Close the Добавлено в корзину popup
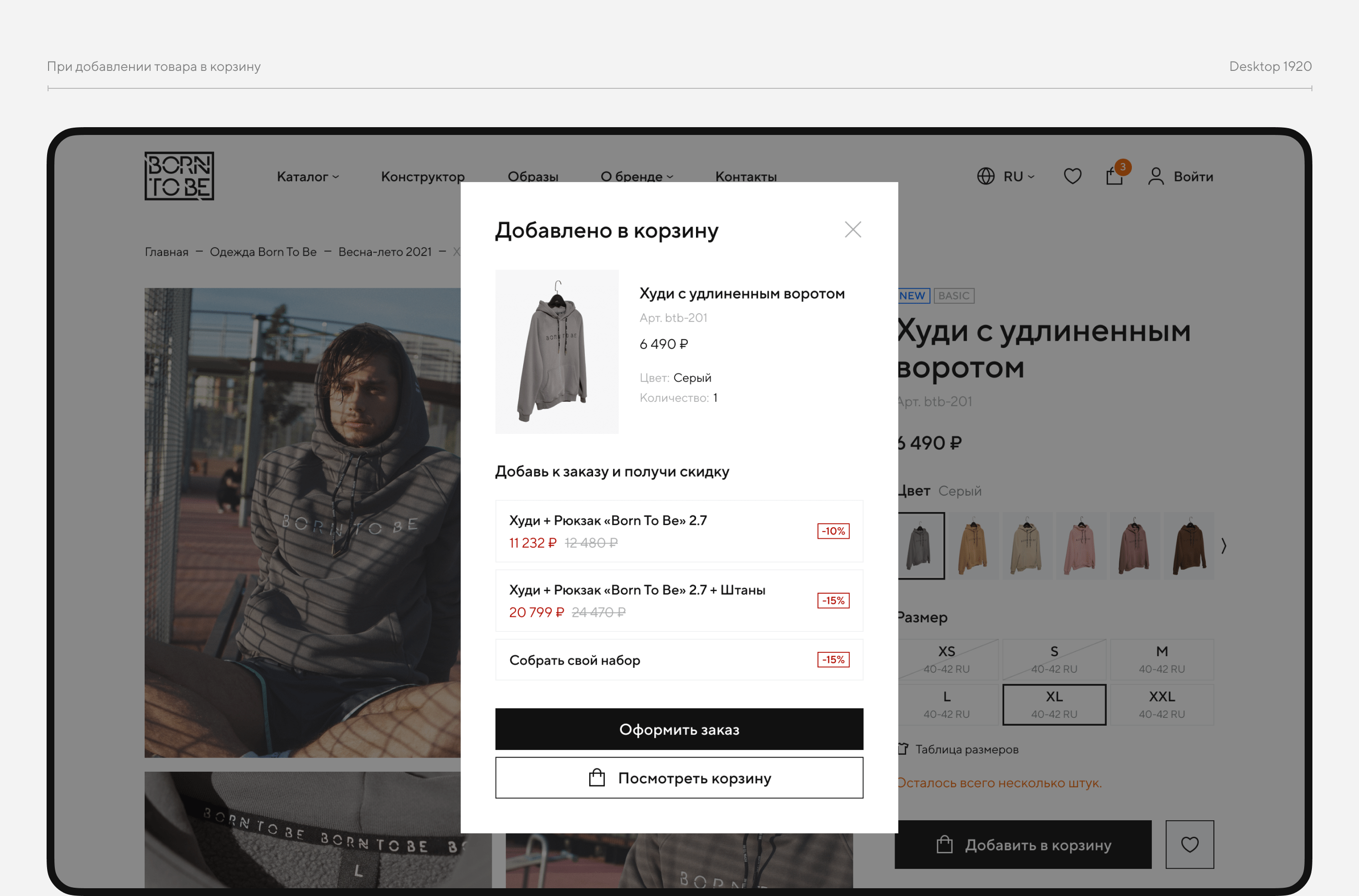The height and width of the screenshot is (896, 1359). click(852, 230)
